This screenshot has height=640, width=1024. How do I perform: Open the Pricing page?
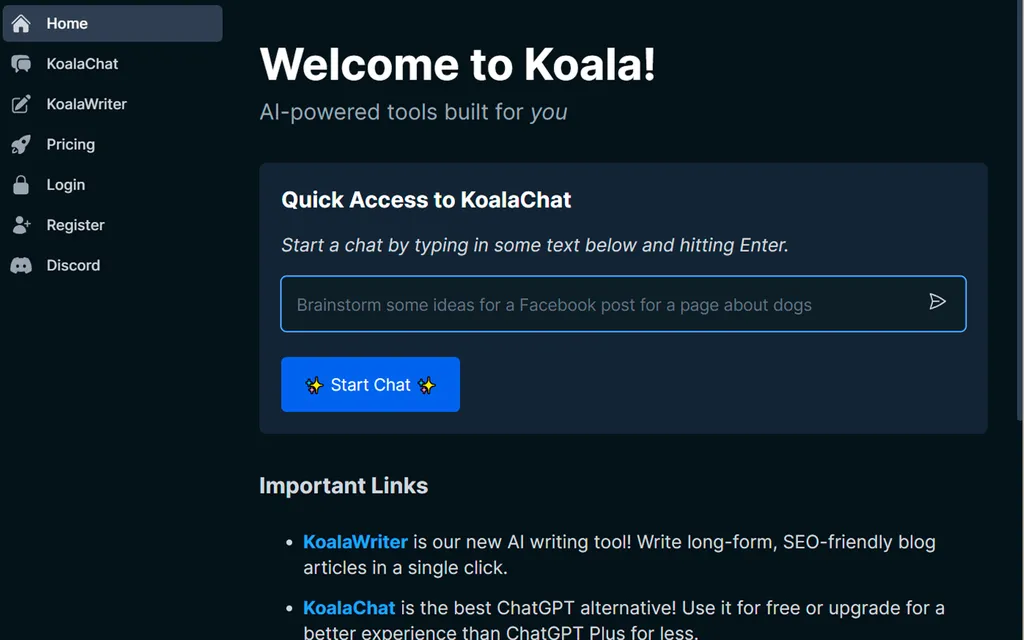(70, 144)
